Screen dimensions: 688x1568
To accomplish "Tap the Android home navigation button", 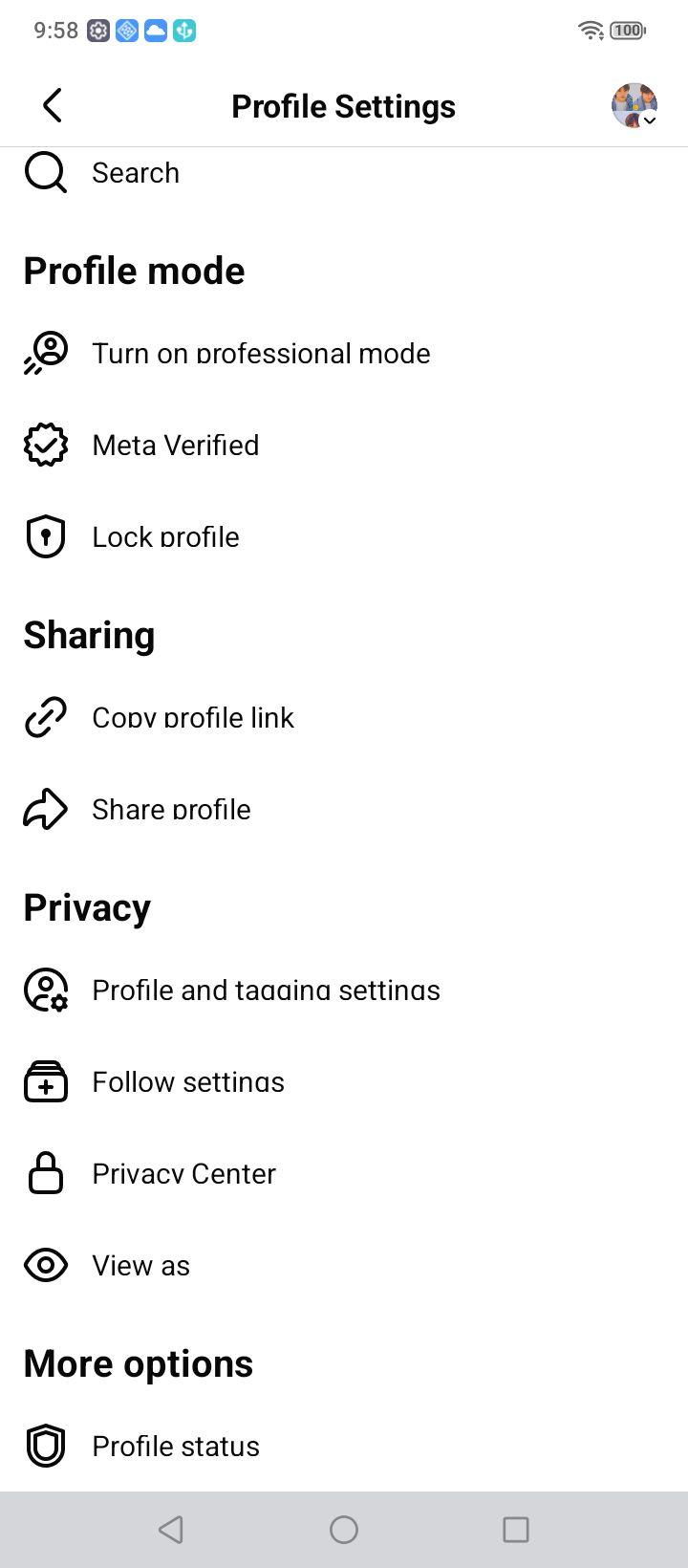I will (344, 1530).
